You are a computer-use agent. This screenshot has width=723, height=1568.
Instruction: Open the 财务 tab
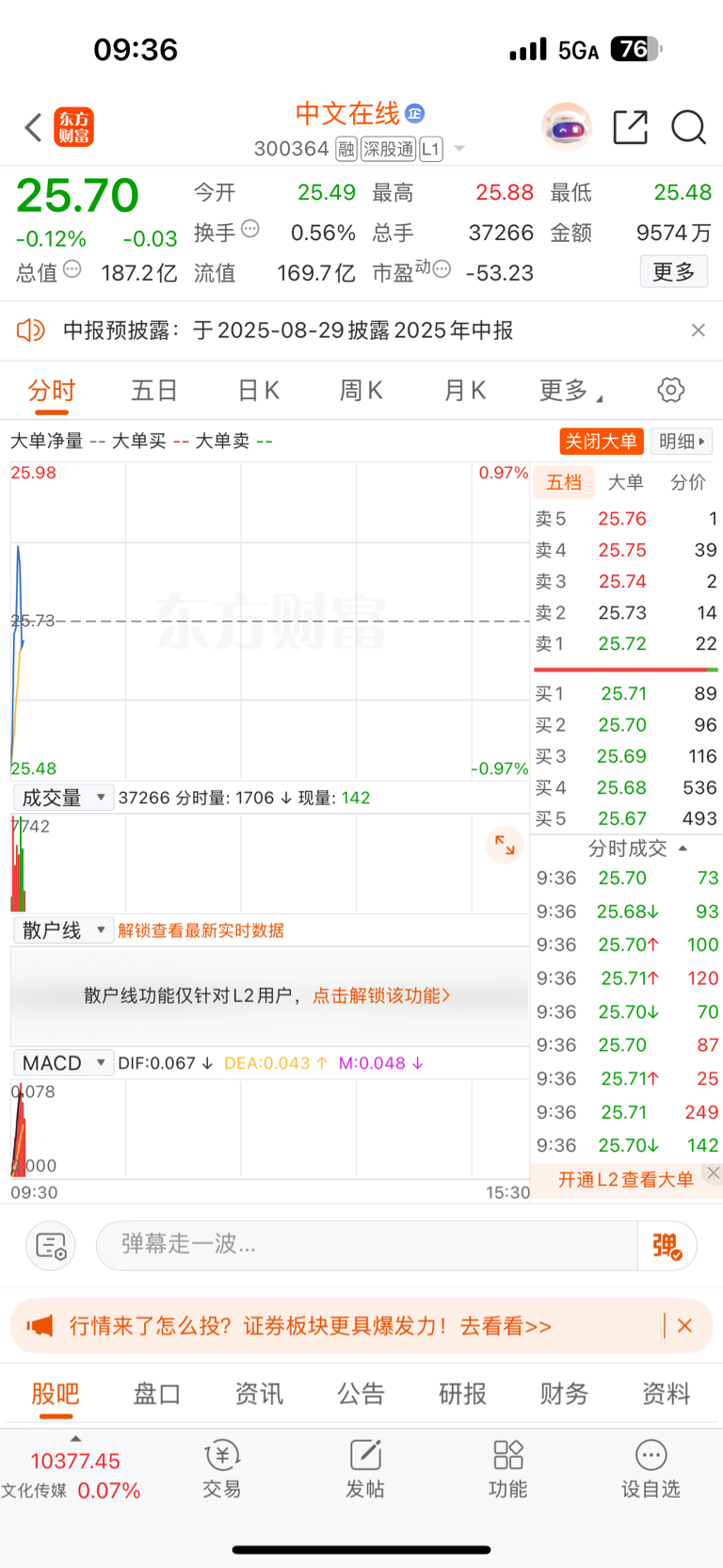[x=565, y=1394]
